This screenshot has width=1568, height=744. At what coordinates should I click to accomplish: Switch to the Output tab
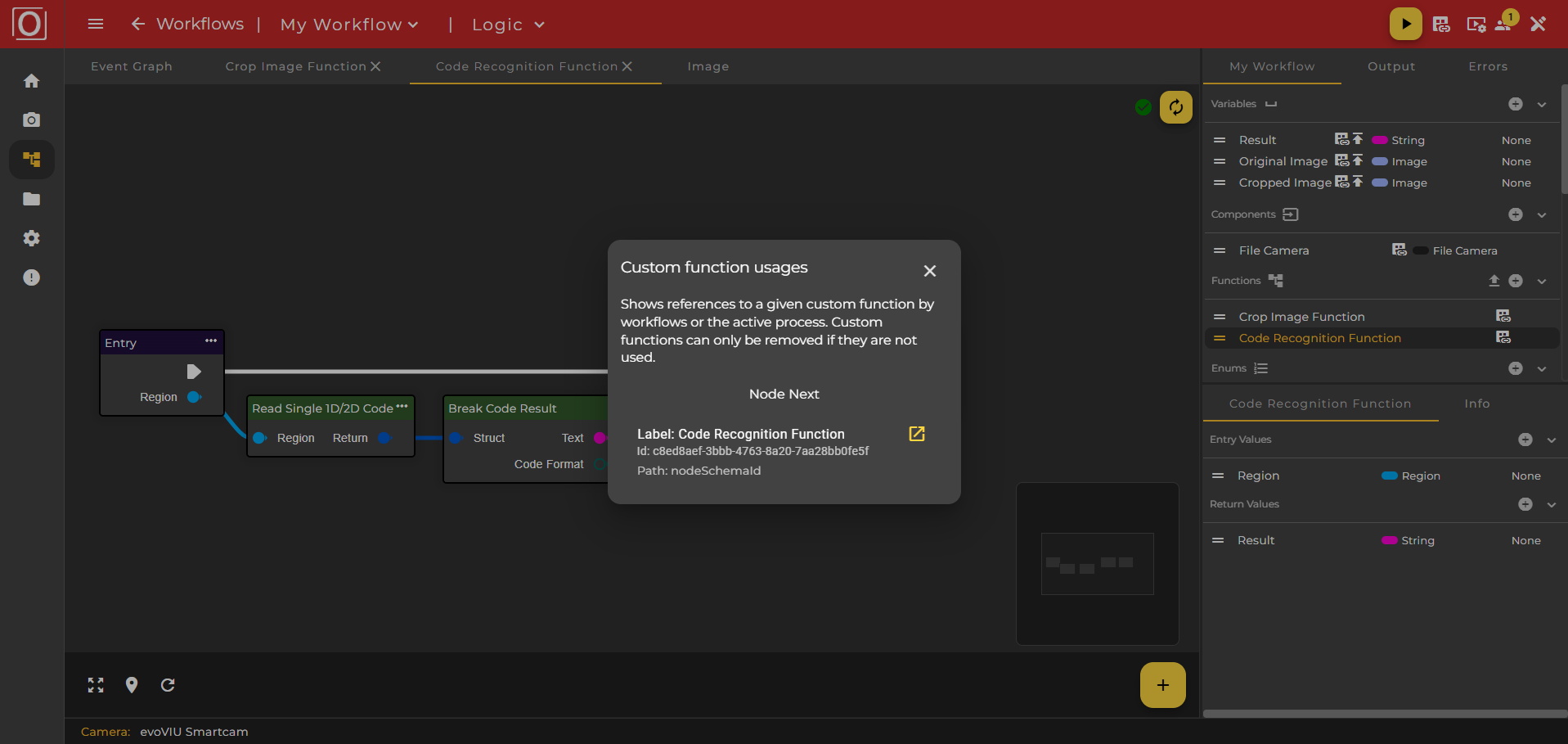(1391, 66)
